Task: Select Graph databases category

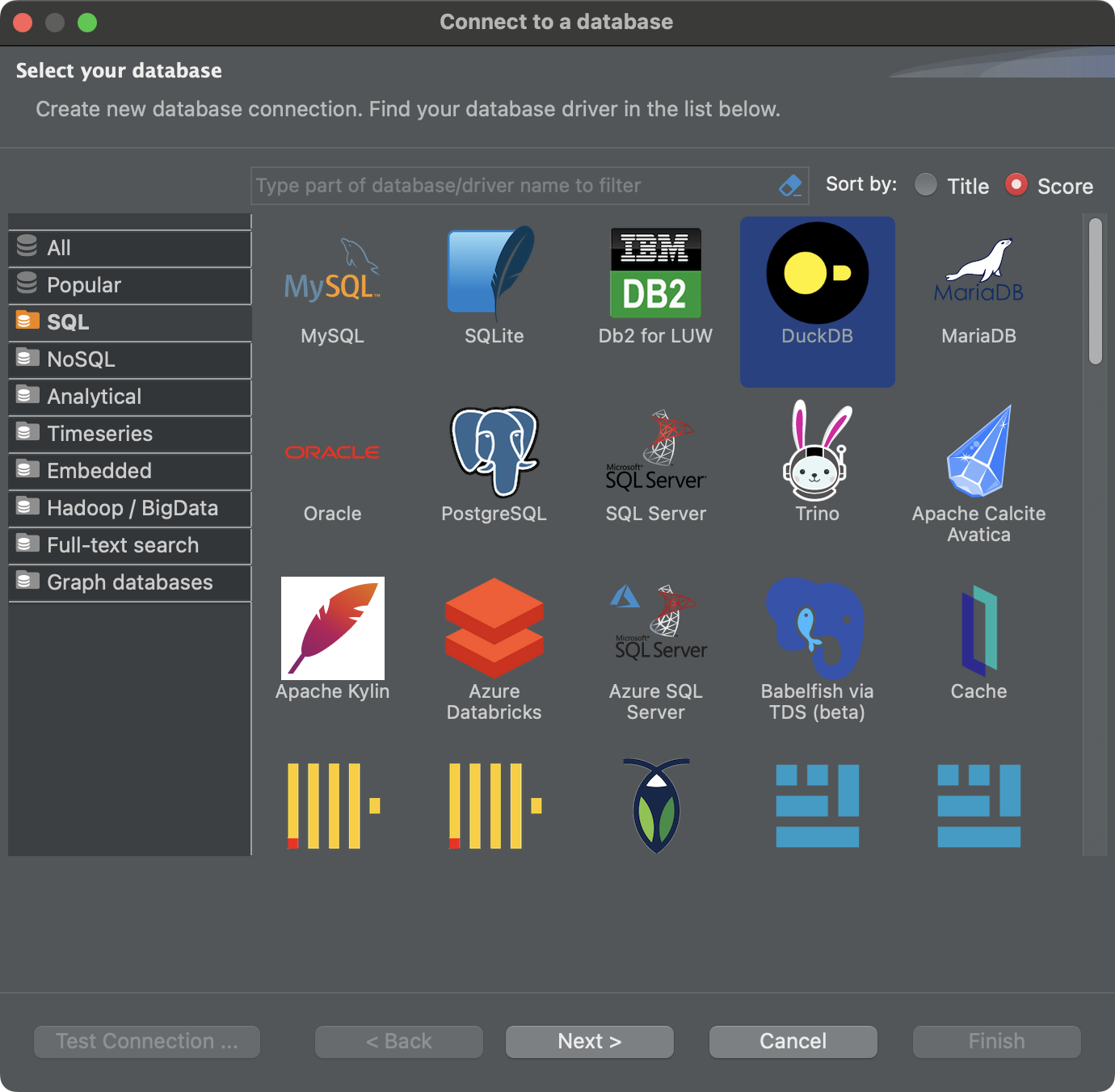Action: click(x=130, y=582)
